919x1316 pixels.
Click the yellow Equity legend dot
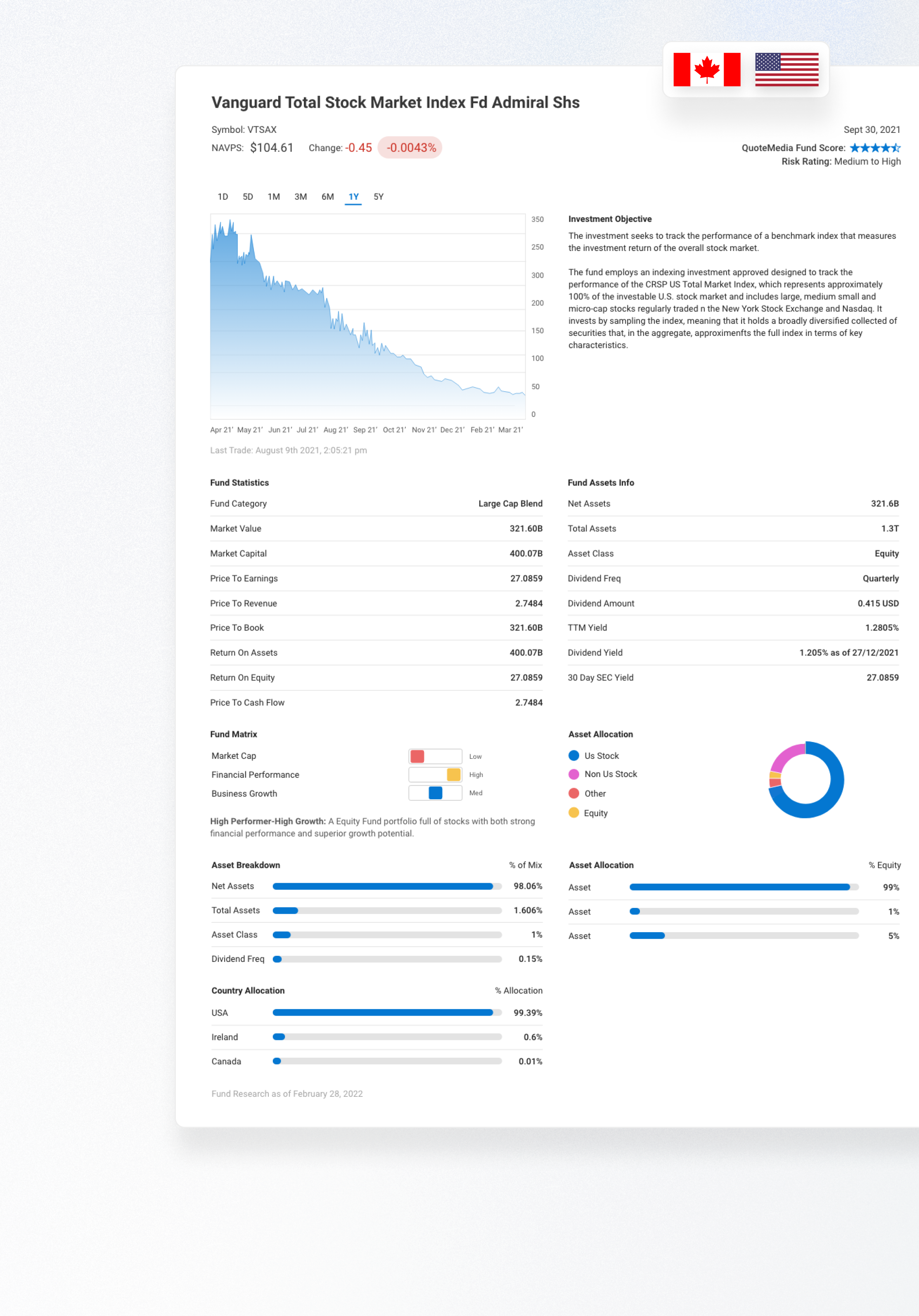(573, 813)
